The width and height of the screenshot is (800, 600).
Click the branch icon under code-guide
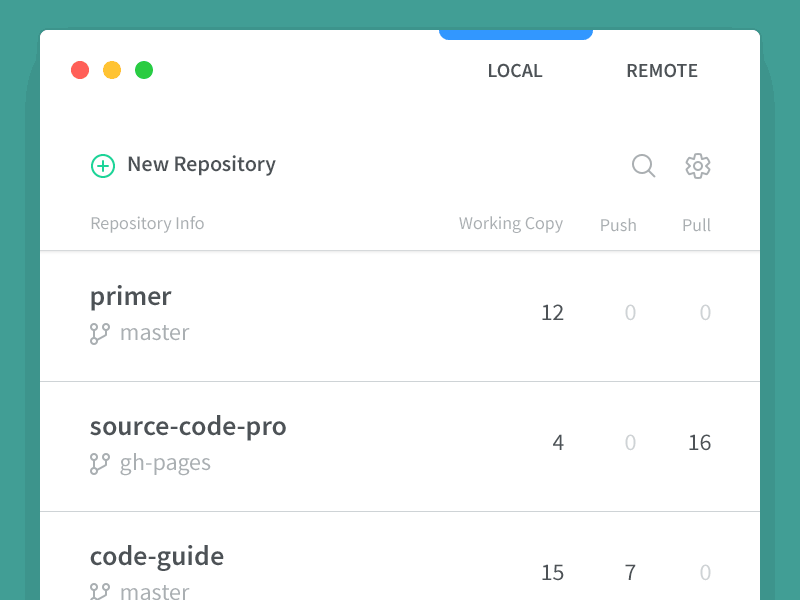click(100, 590)
